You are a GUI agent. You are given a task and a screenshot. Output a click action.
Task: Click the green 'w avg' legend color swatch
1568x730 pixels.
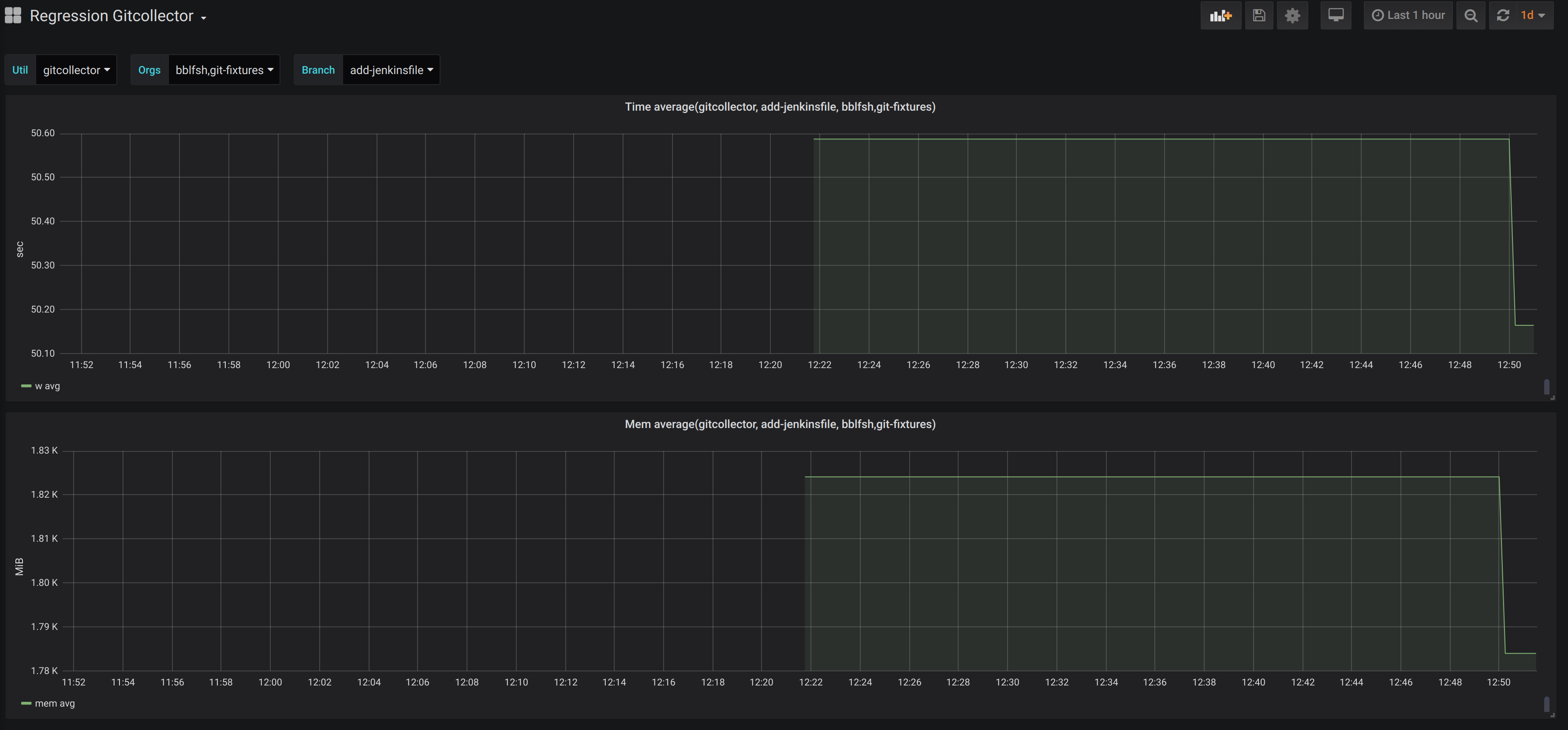pyautogui.click(x=26, y=386)
